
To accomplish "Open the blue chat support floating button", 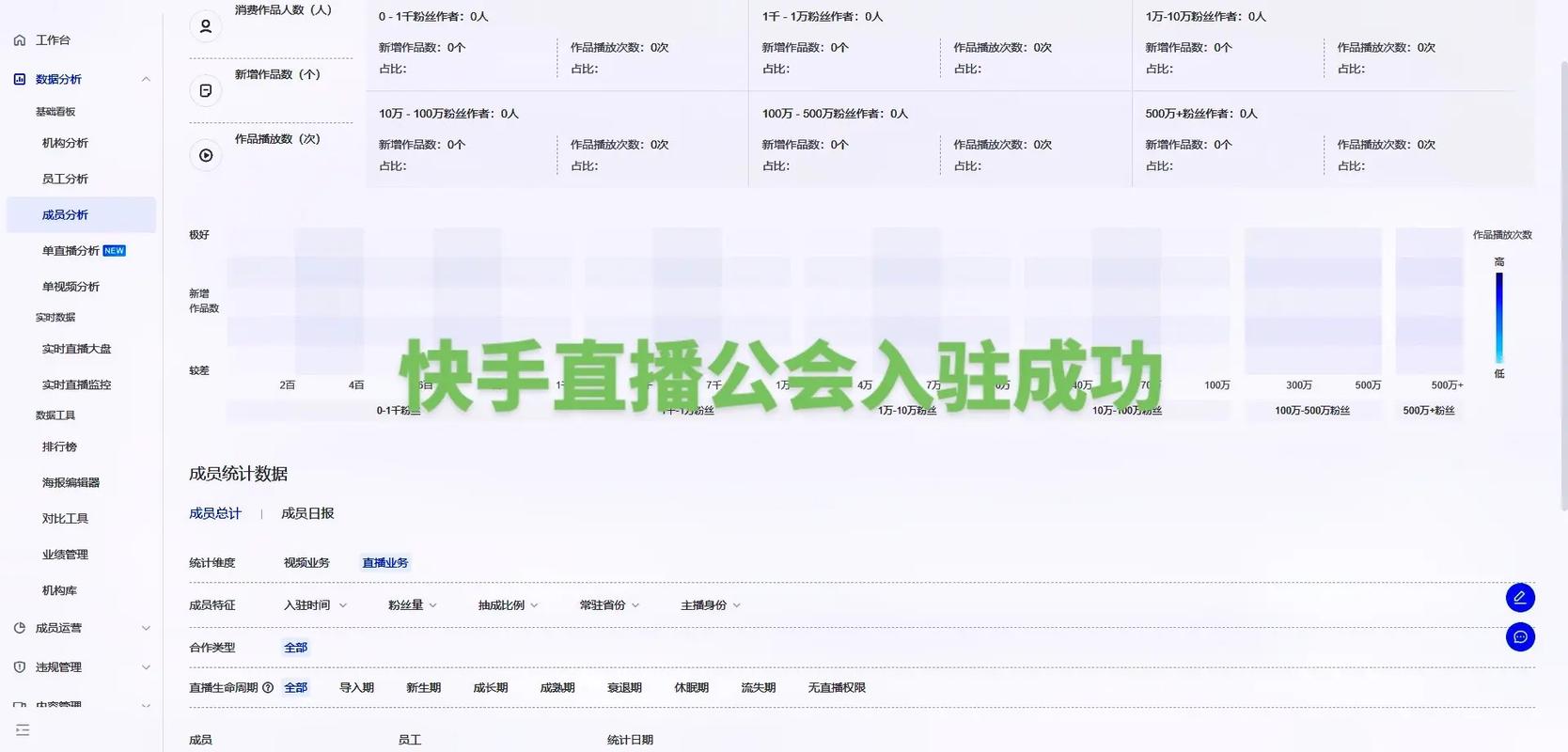I will [x=1520, y=637].
